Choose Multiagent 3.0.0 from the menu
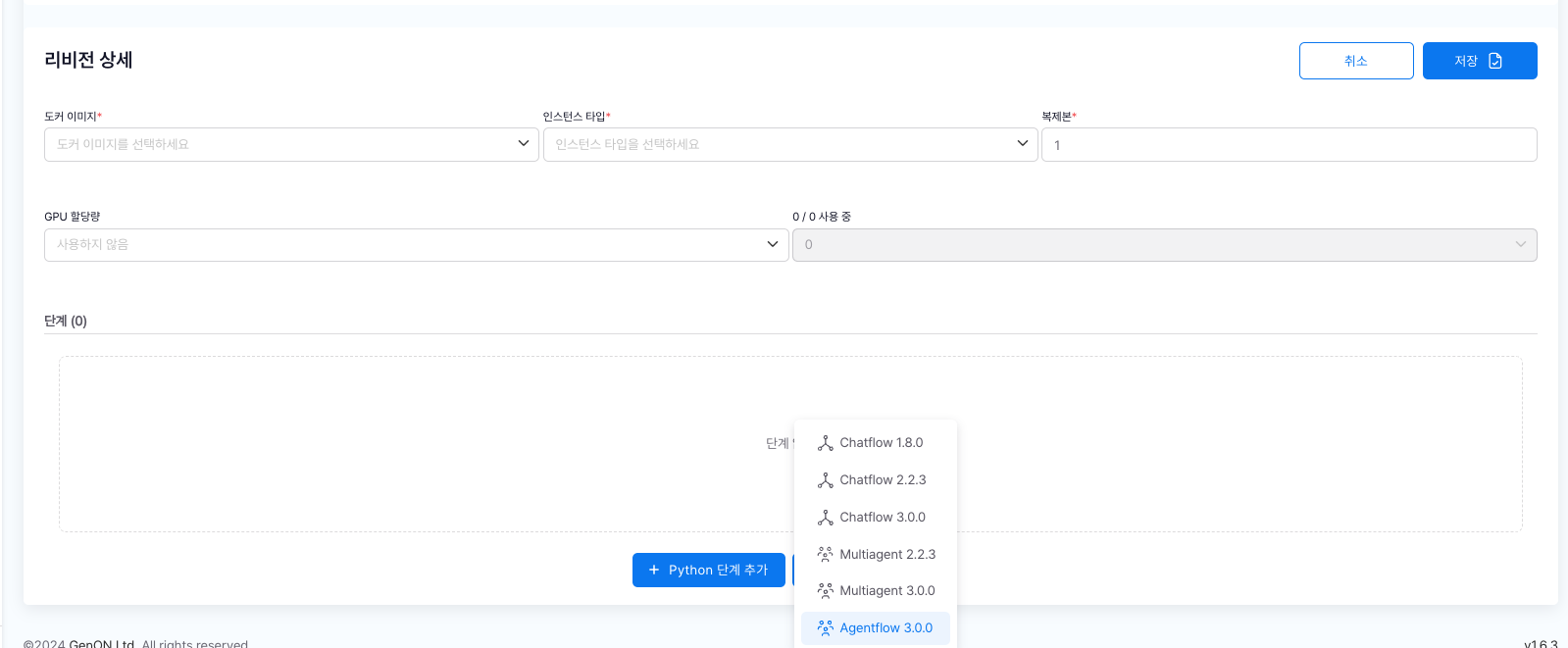This screenshot has width=1568, height=648. pyautogui.click(x=886, y=591)
